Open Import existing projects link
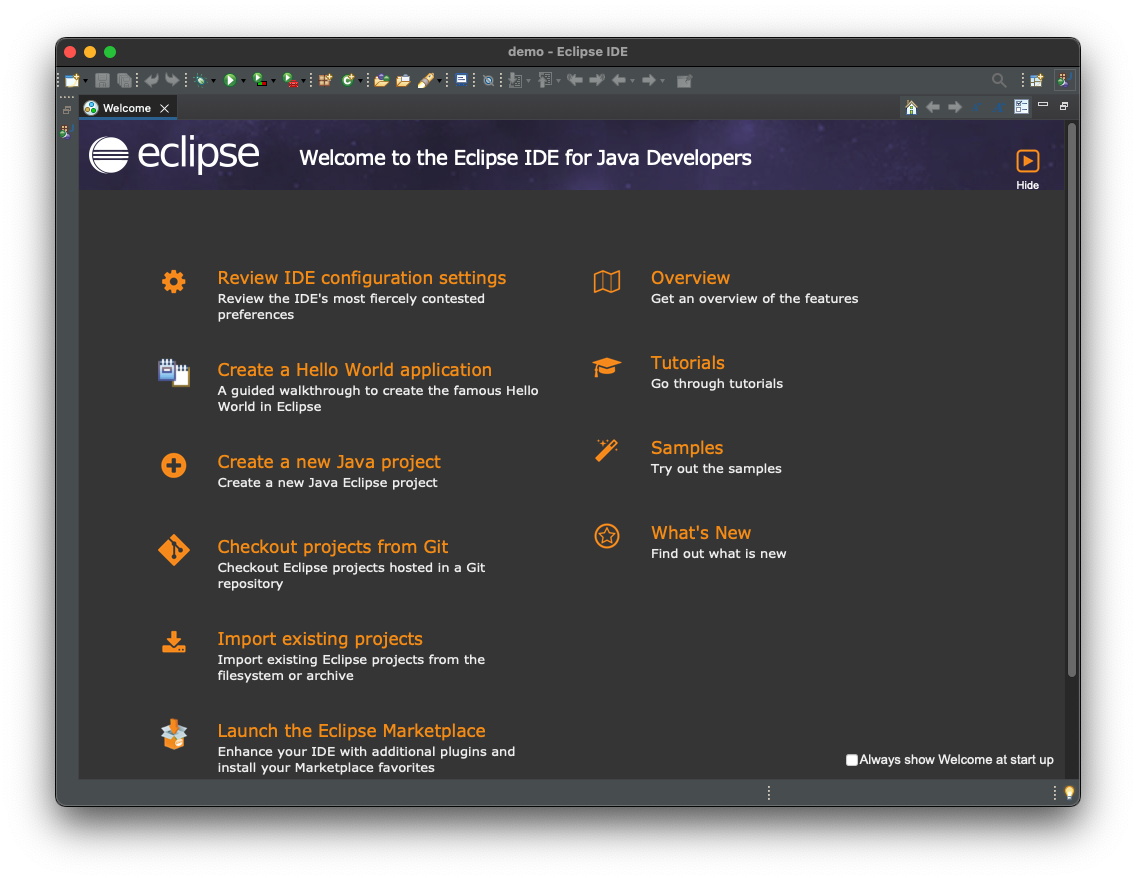The height and width of the screenshot is (880, 1136). 320,638
